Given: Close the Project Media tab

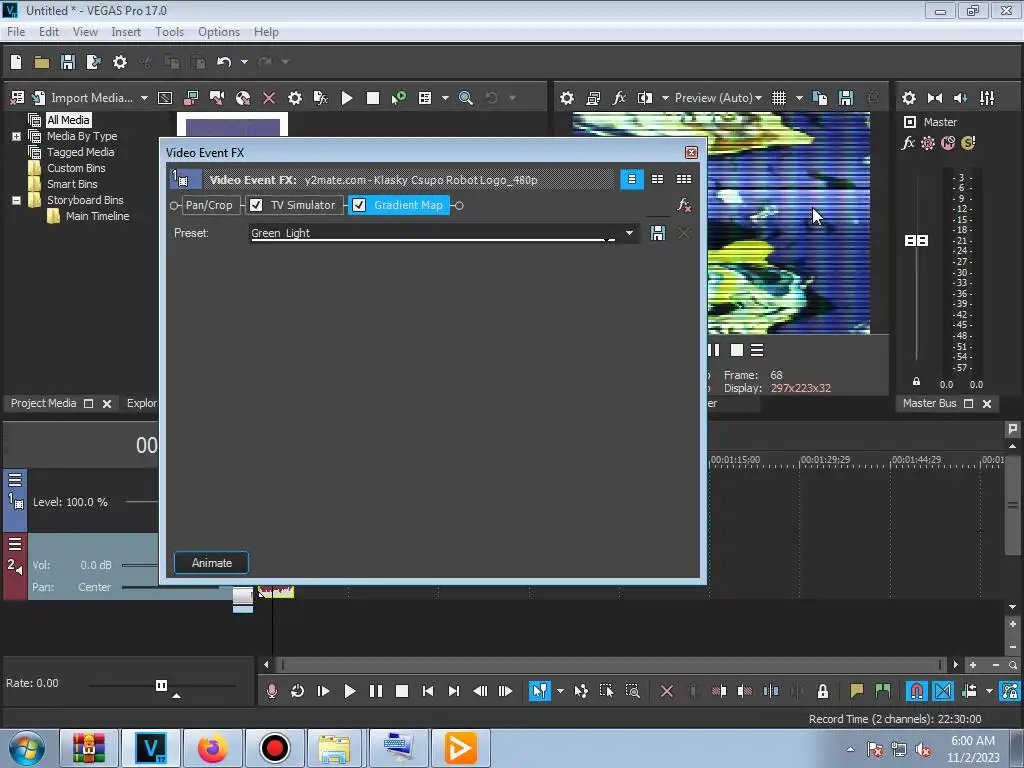Looking at the screenshot, I should click(x=107, y=404).
